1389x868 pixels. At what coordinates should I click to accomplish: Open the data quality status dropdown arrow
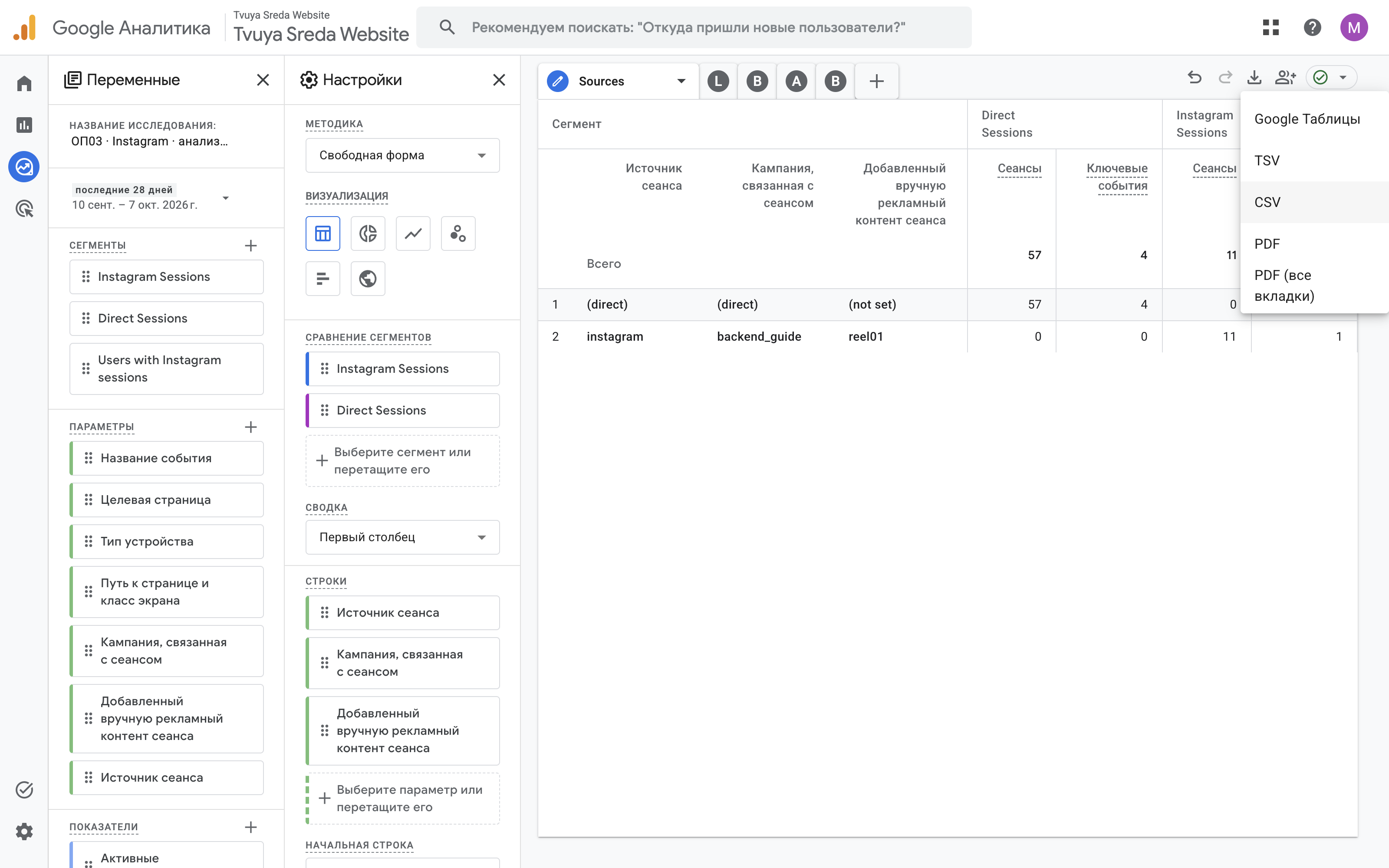pyautogui.click(x=1343, y=78)
